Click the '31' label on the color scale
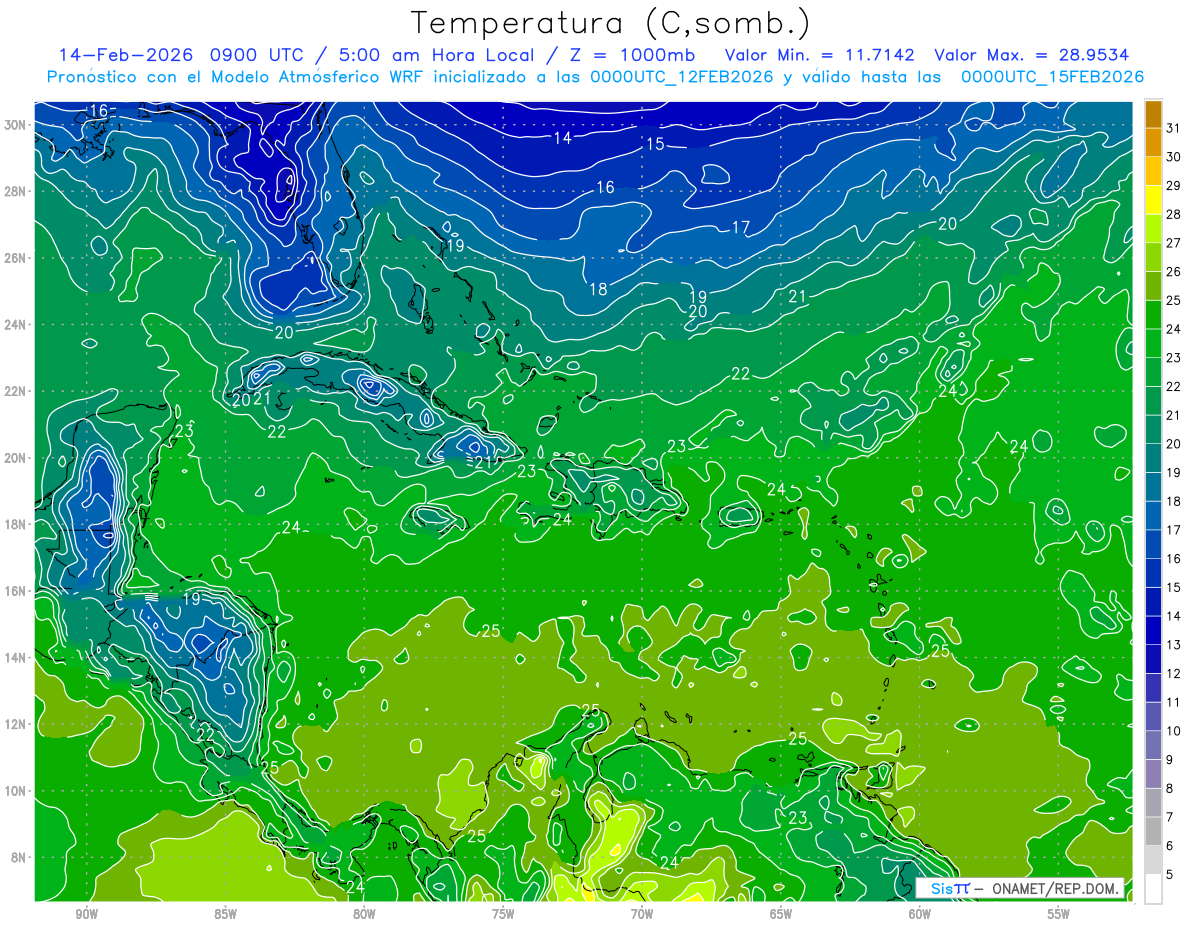Image resolution: width=1200 pixels, height=927 pixels. point(1174,127)
